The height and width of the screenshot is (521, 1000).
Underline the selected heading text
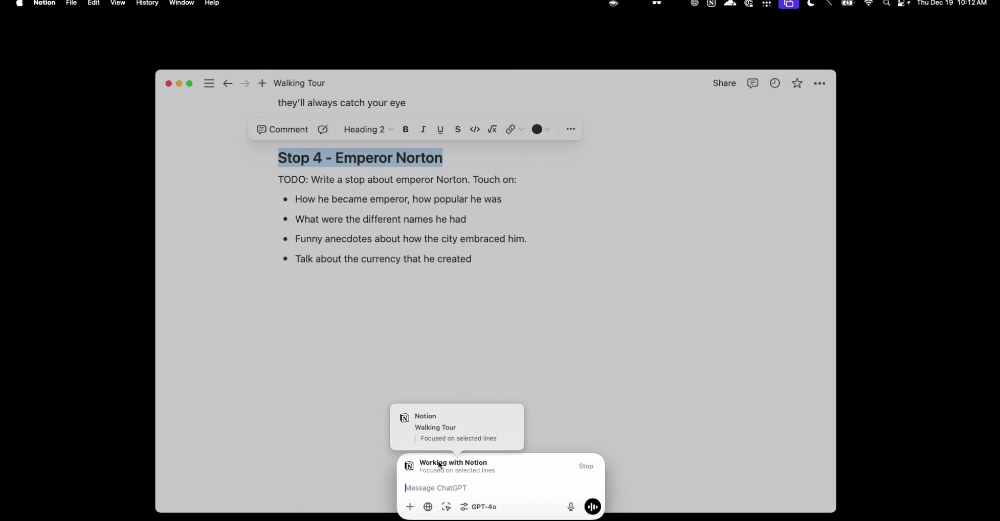440,129
